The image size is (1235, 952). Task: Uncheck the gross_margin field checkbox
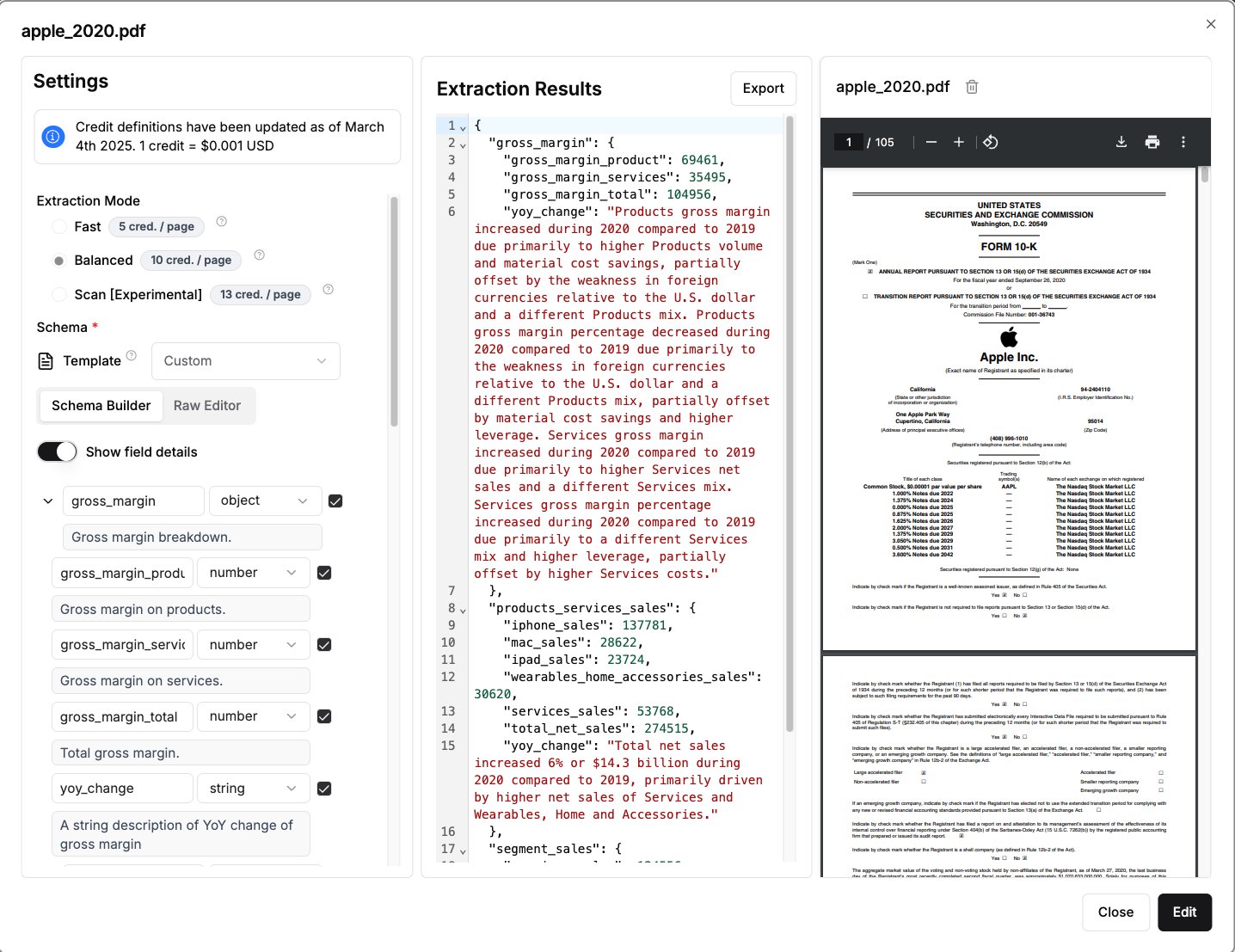point(335,501)
